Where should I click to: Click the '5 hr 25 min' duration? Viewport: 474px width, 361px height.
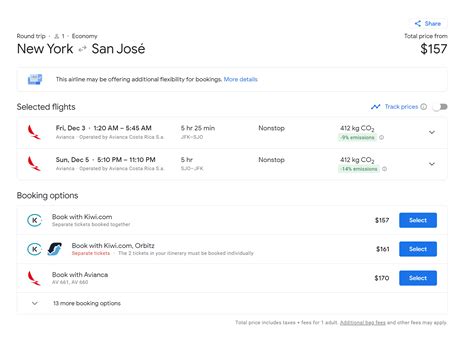click(198, 128)
